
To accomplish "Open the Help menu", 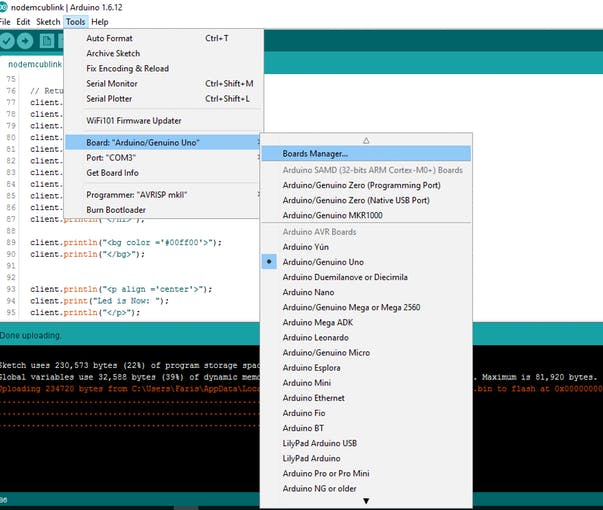I will click(100, 22).
